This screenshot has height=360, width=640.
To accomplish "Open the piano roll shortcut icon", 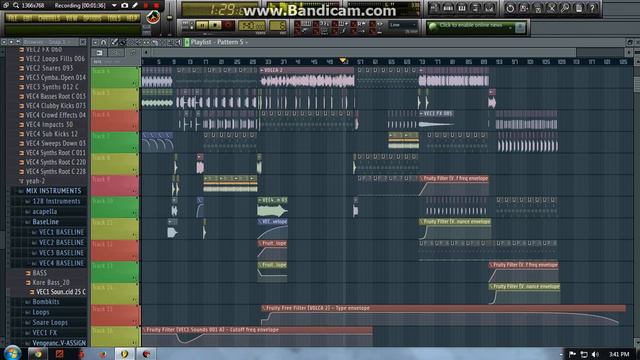I will click(462, 8).
